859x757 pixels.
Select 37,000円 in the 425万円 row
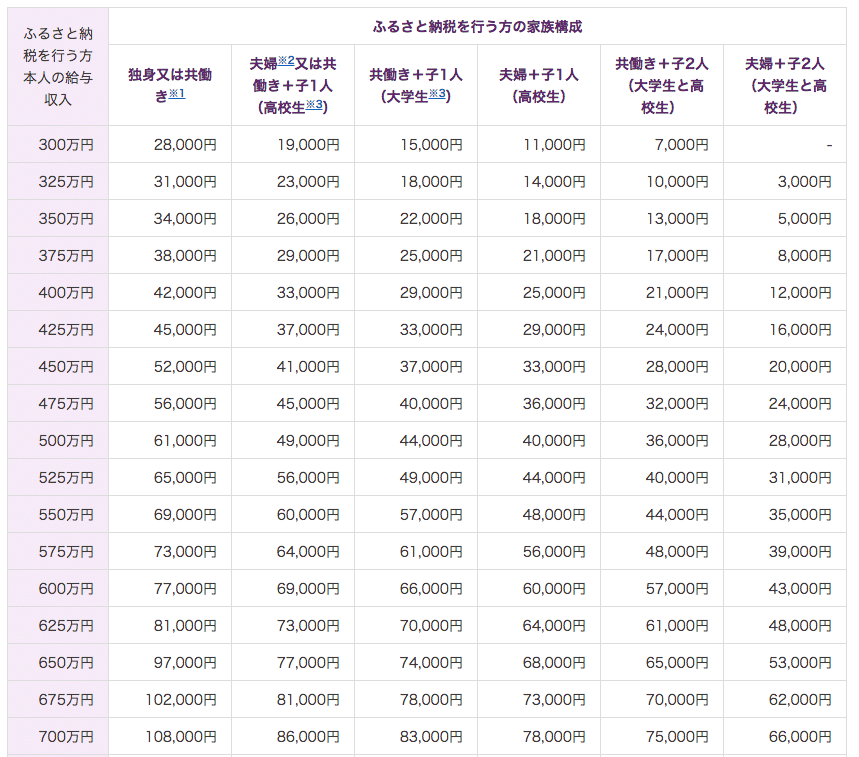click(x=308, y=330)
